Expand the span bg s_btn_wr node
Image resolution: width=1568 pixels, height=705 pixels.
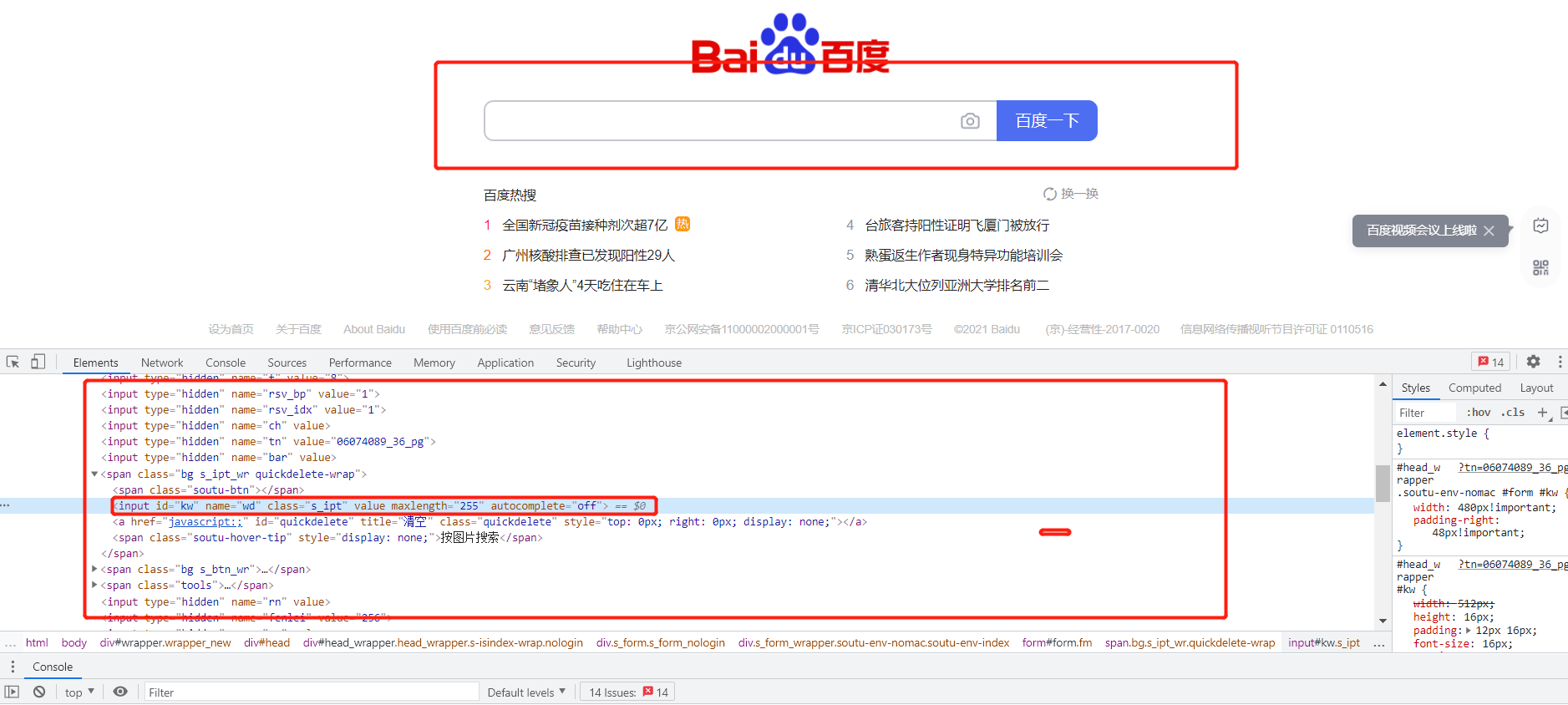click(x=94, y=569)
